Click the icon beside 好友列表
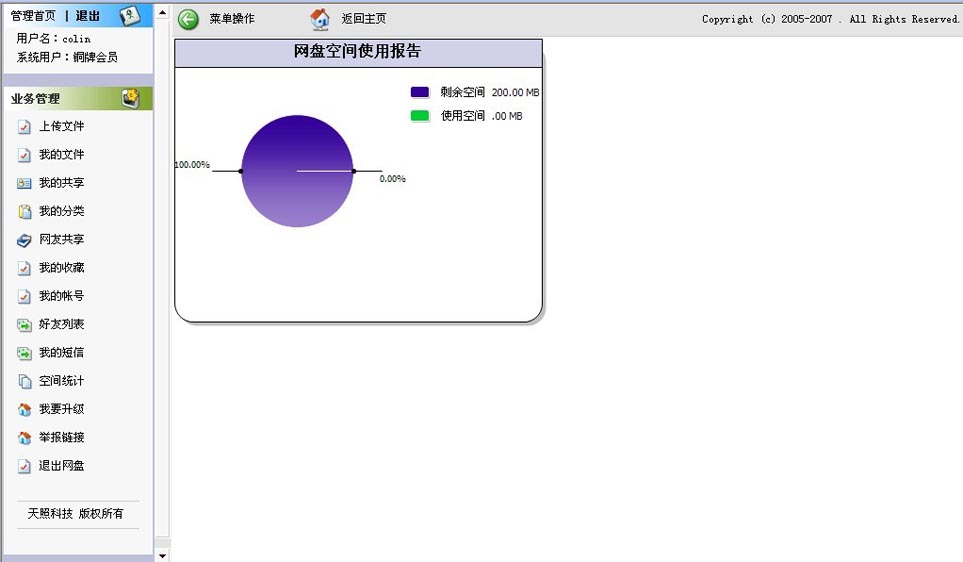963x562 pixels. tap(24, 325)
